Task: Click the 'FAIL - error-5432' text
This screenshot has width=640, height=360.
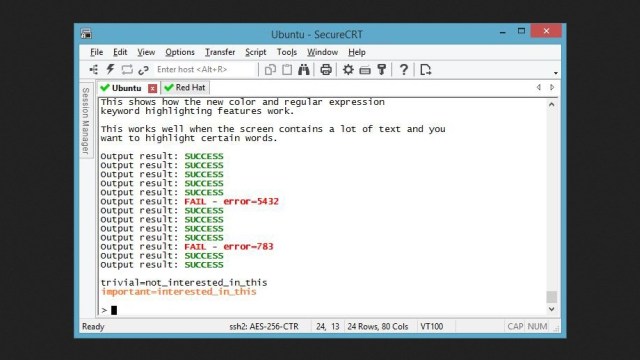Action: pos(231,201)
